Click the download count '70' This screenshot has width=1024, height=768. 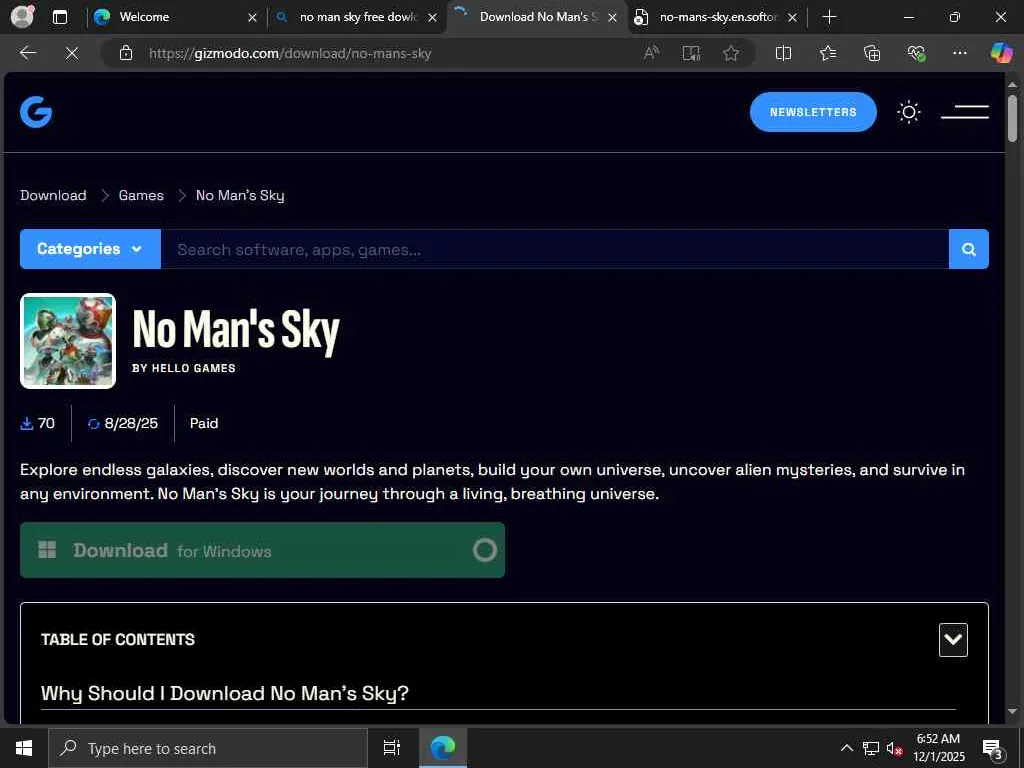click(46, 423)
